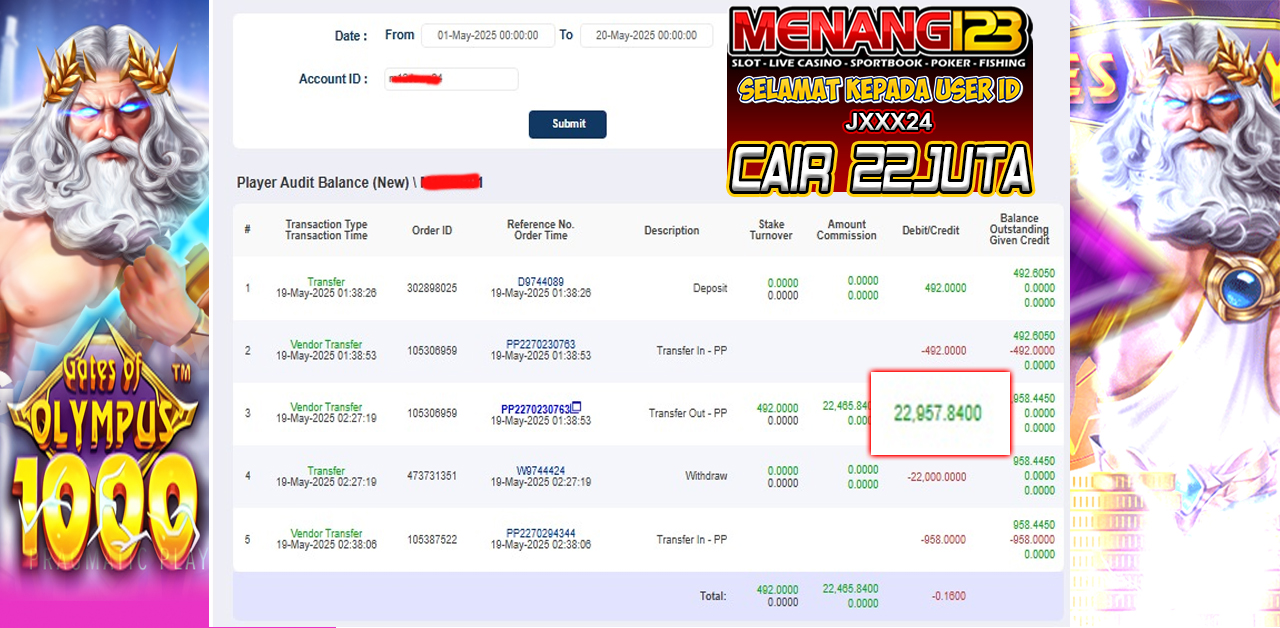Select the total amount '22,465.8400' in footer
The width and height of the screenshot is (1280, 628).
(x=850, y=590)
